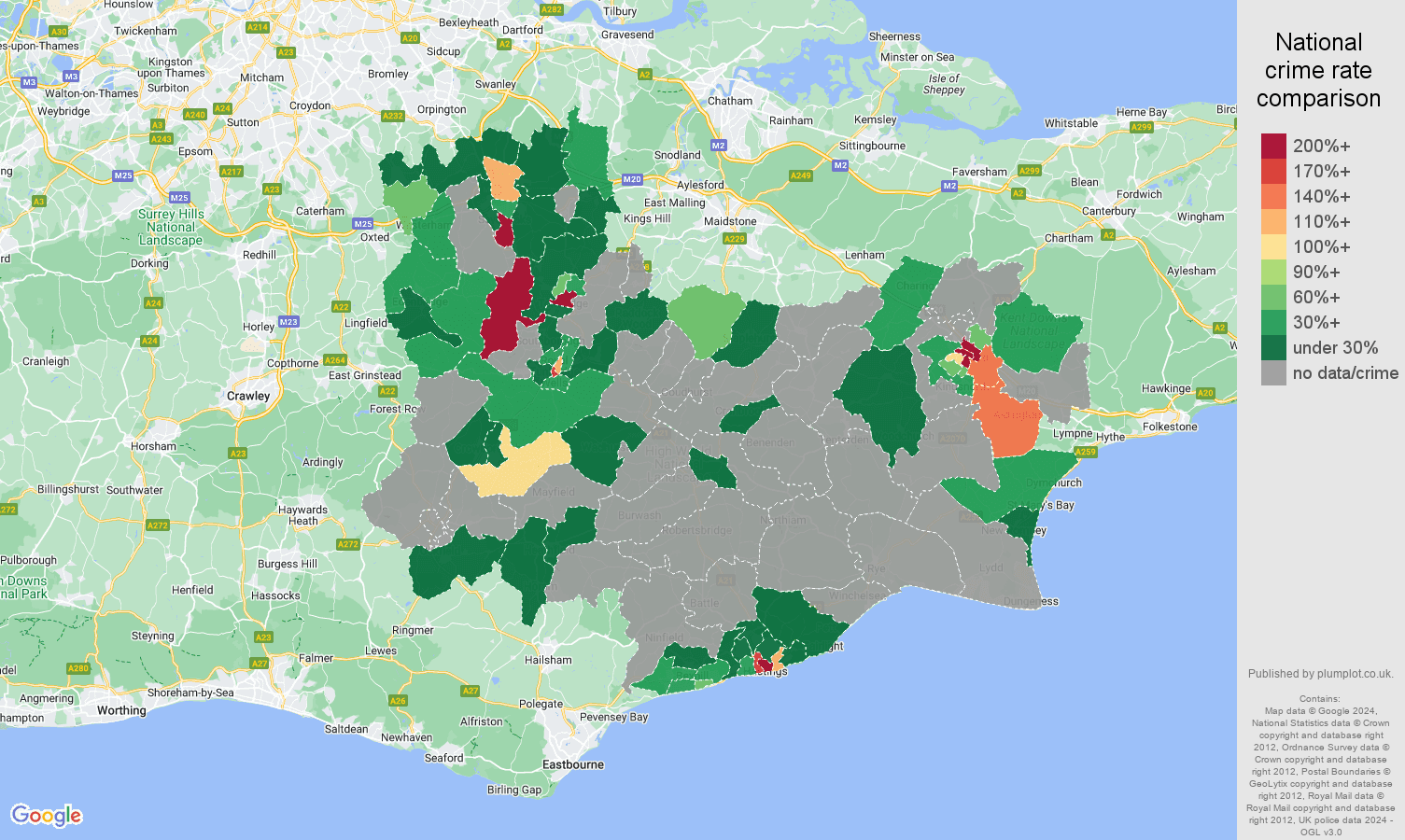Click the Horsham map label
The image size is (1405, 840).
tap(153, 446)
